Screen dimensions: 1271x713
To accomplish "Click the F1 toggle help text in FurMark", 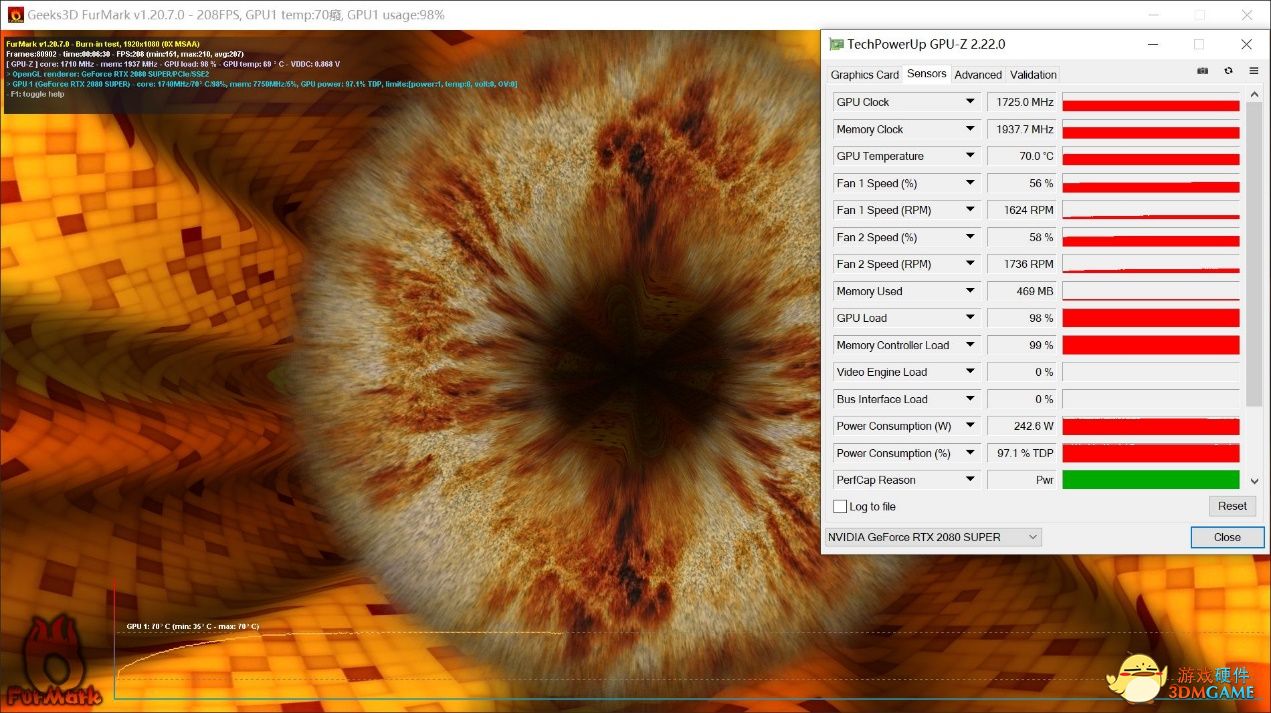I will [37, 94].
